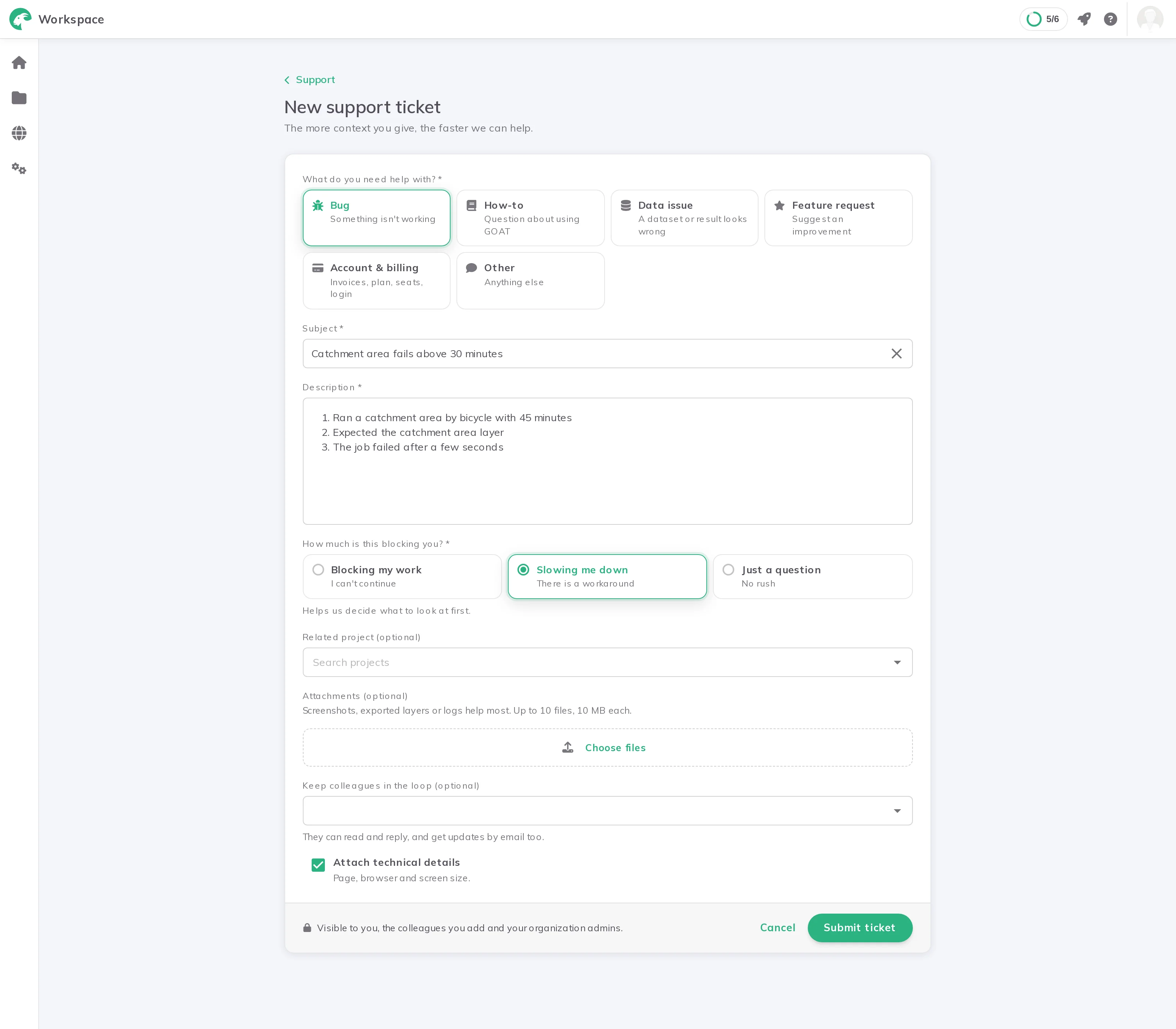Pick the Account & billing category card

pos(376,281)
